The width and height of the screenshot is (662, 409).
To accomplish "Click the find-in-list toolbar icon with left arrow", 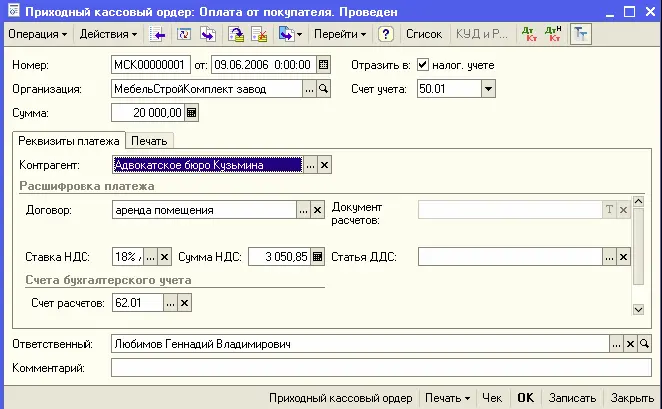I will (157, 34).
